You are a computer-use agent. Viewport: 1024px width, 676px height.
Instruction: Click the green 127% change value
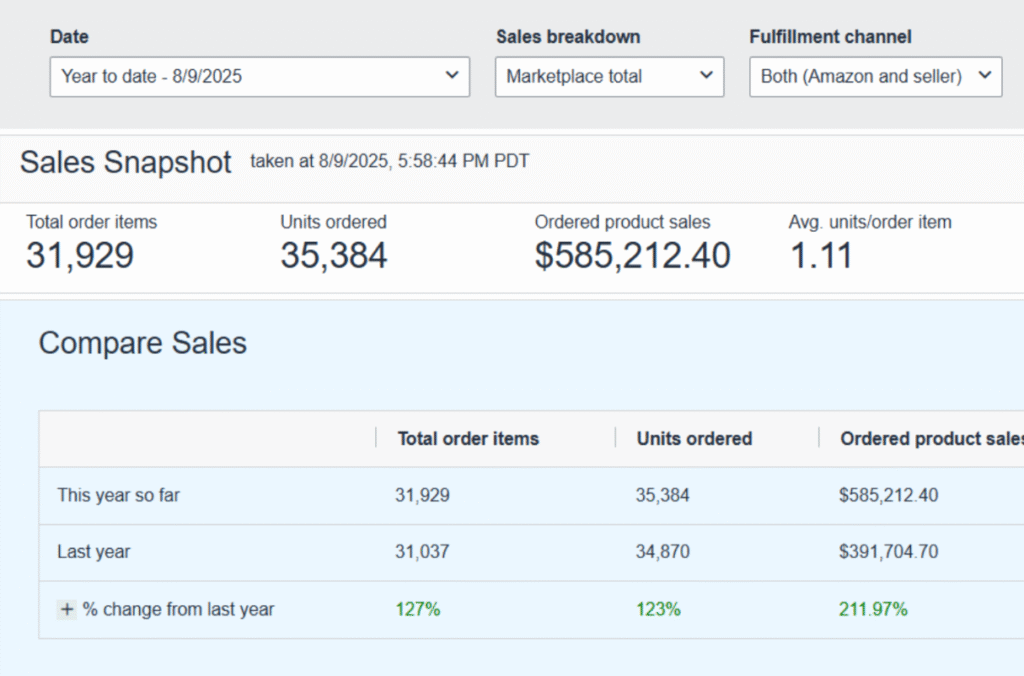tap(417, 609)
